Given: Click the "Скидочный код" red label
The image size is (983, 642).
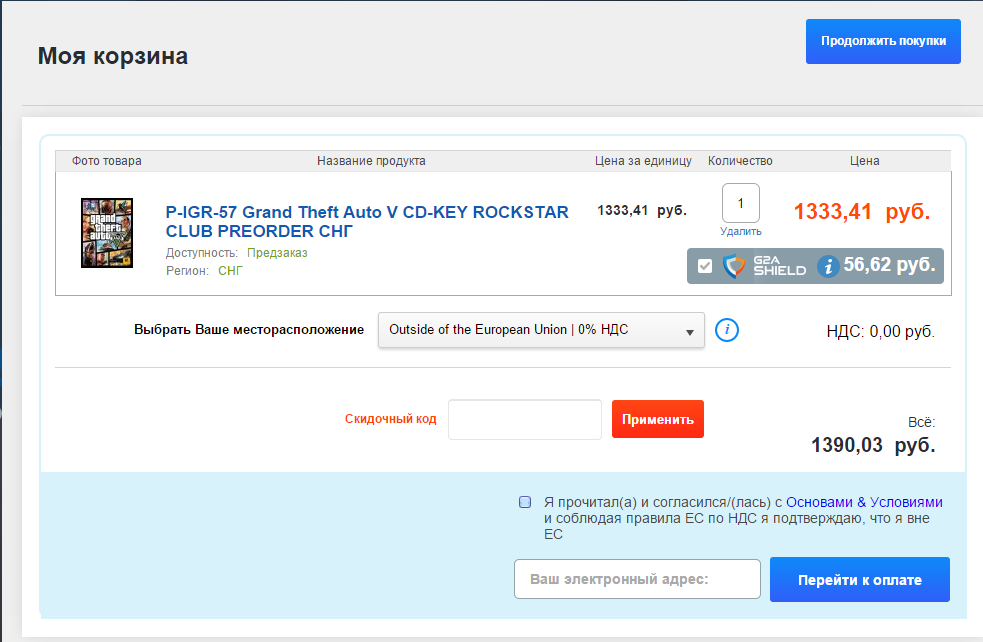Looking at the screenshot, I should coord(390,419).
